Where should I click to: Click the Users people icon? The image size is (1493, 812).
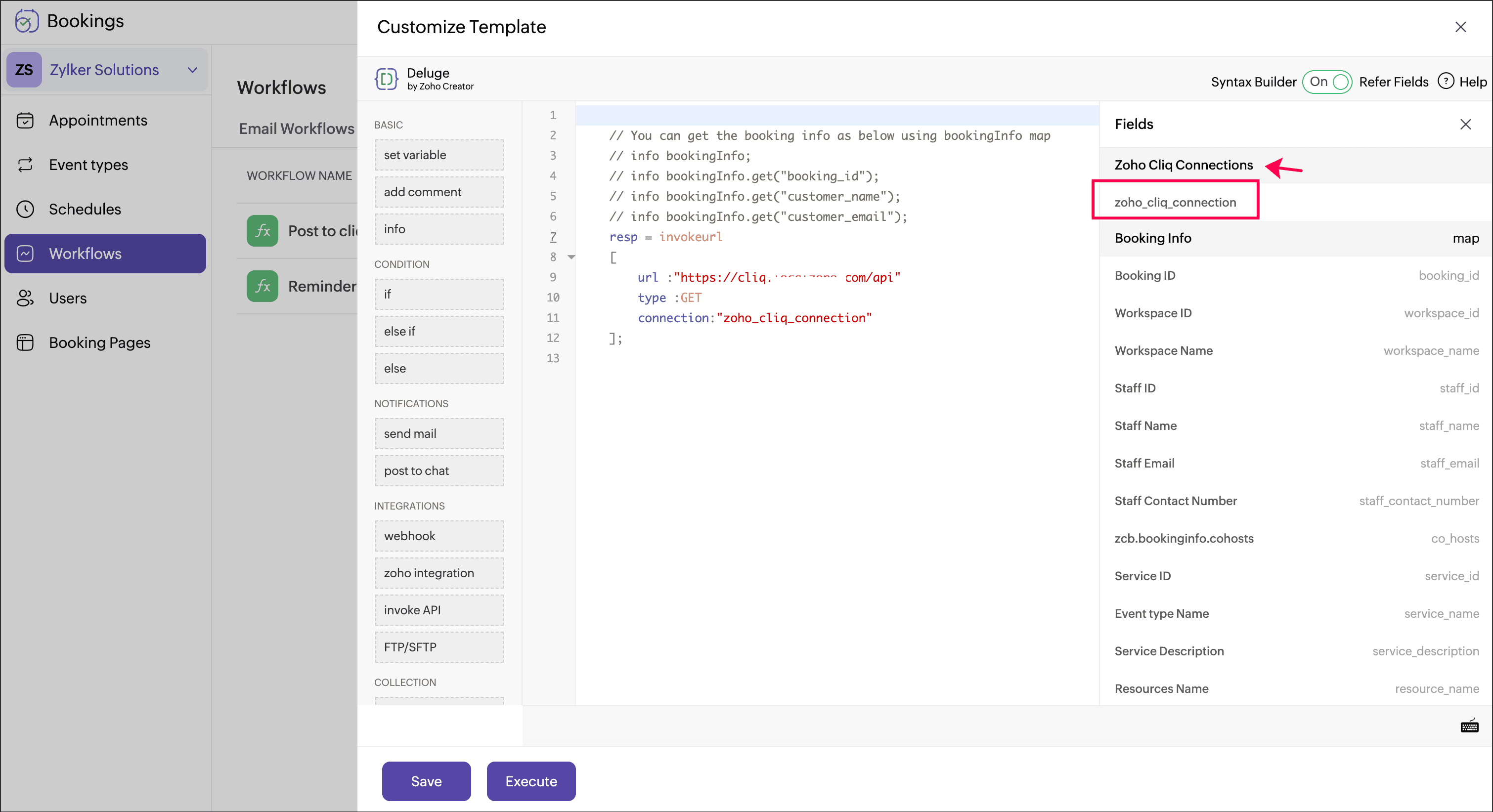tap(25, 298)
